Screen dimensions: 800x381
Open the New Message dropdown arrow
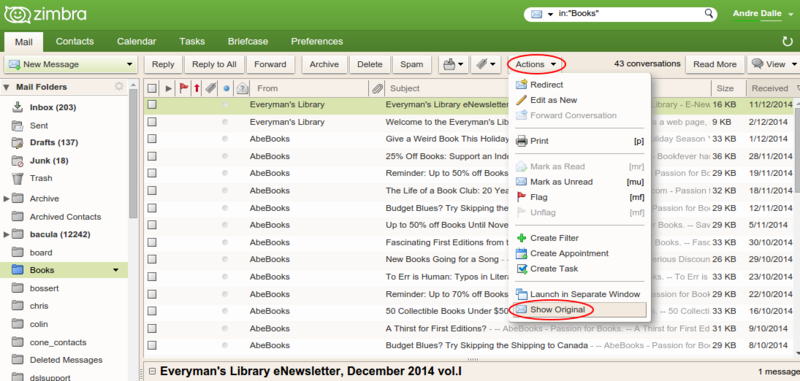[129, 64]
